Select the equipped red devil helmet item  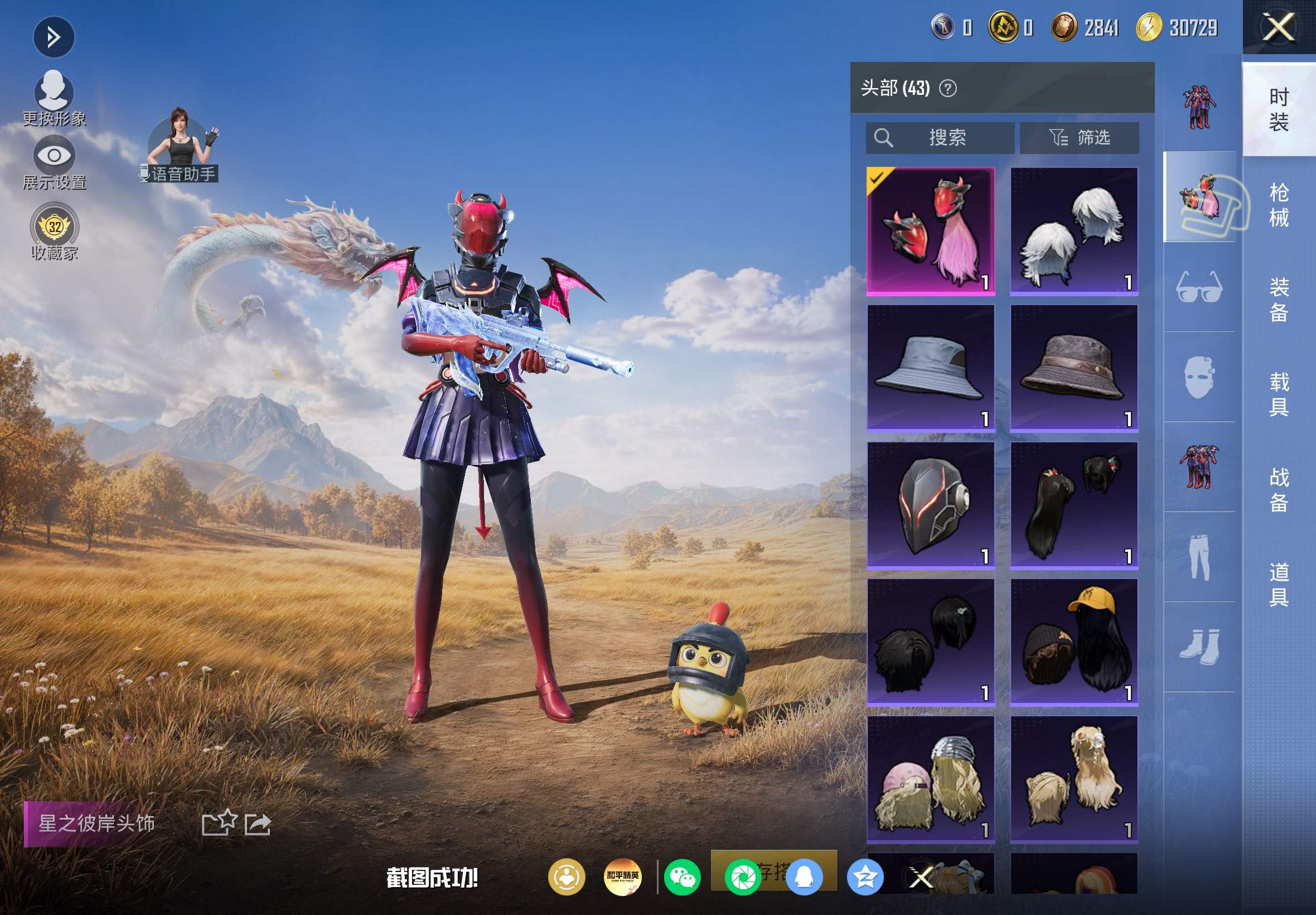tap(931, 232)
